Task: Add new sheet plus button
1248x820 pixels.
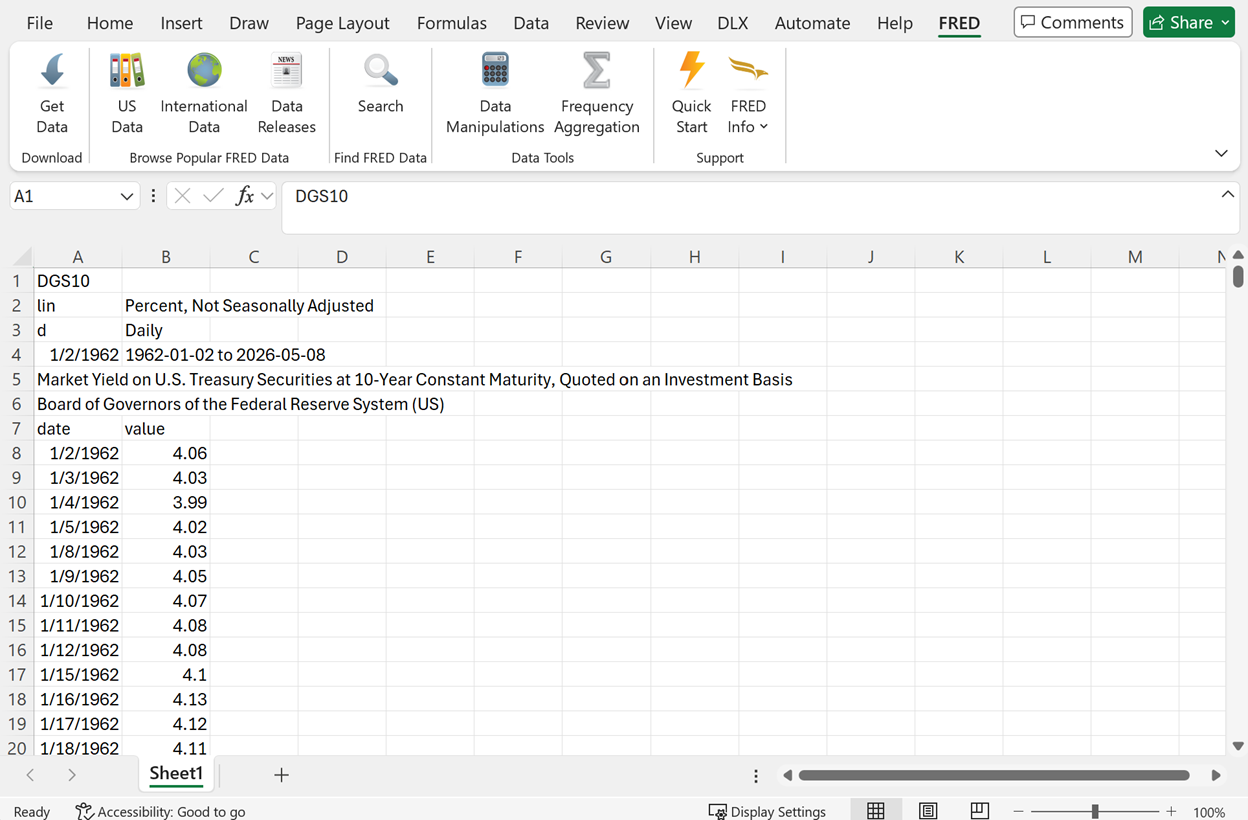Action: tap(281, 775)
